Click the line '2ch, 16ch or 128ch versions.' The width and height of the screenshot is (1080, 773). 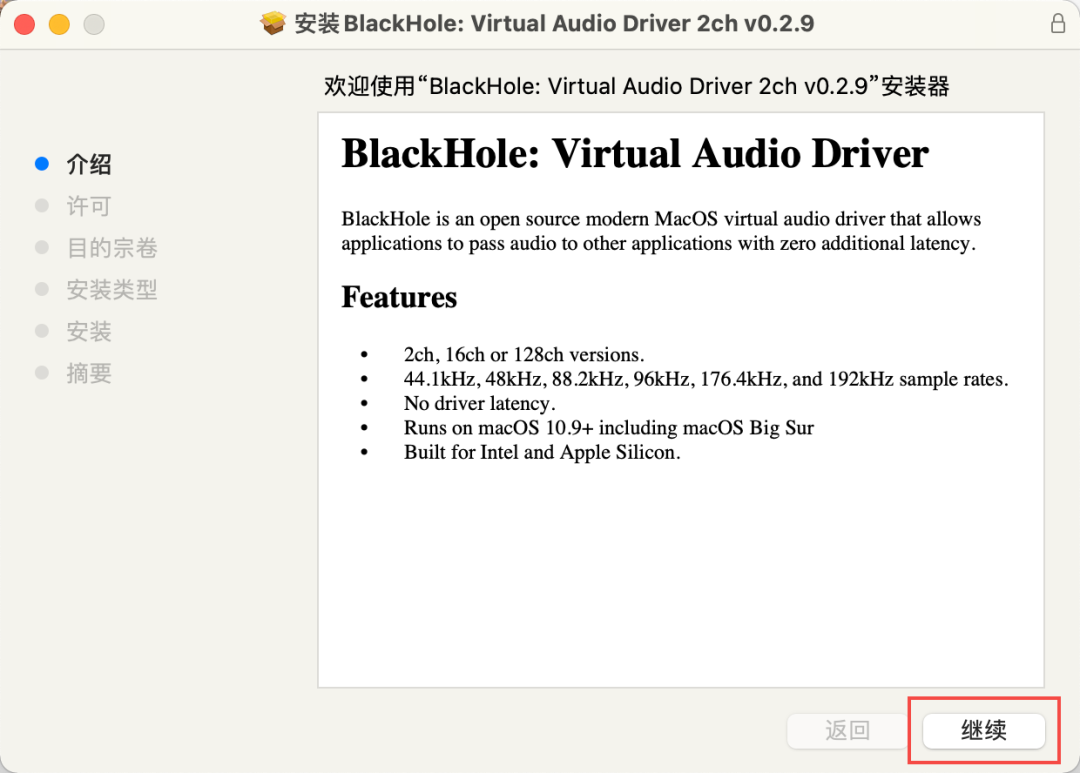(523, 354)
